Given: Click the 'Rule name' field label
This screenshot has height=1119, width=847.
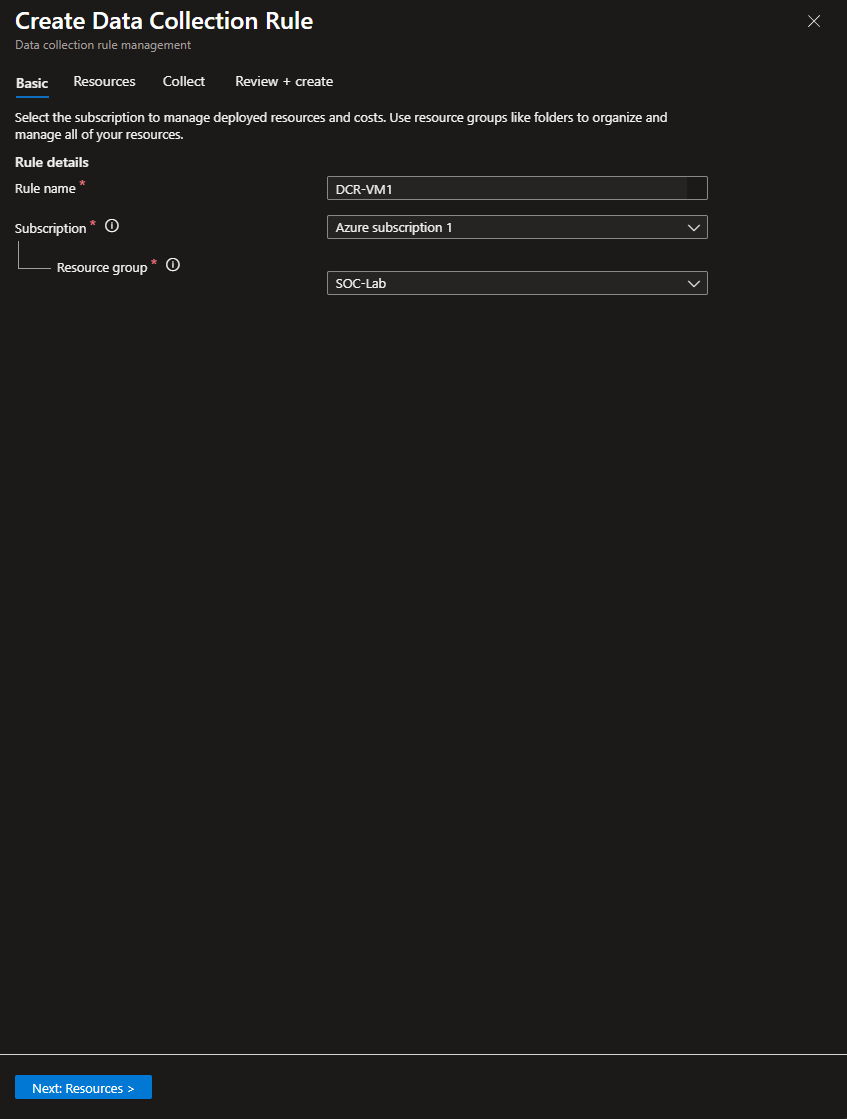Looking at the screenshot, I should coord(45,188).
